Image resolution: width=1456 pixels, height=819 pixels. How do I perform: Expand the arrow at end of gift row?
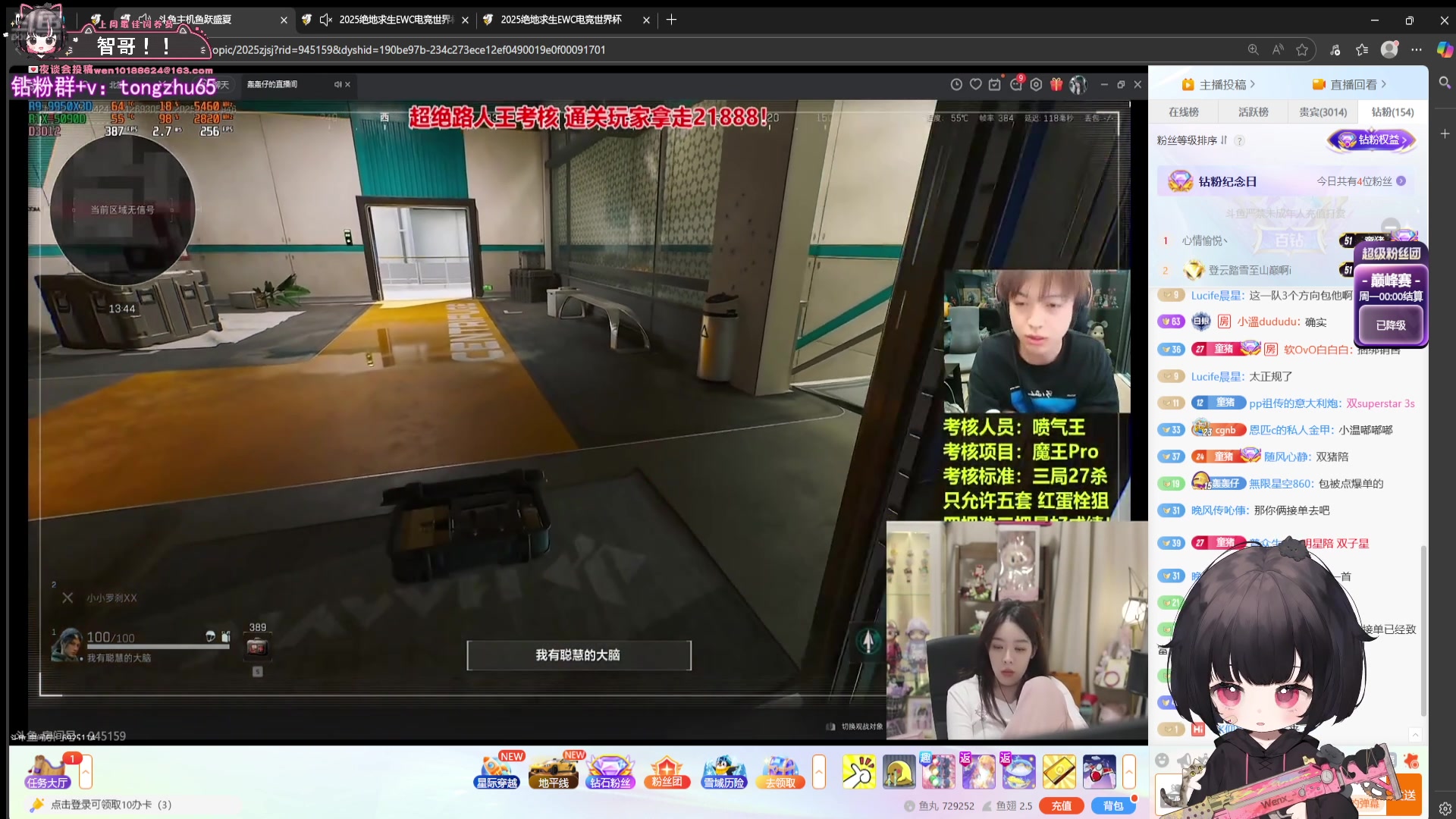1129,772
